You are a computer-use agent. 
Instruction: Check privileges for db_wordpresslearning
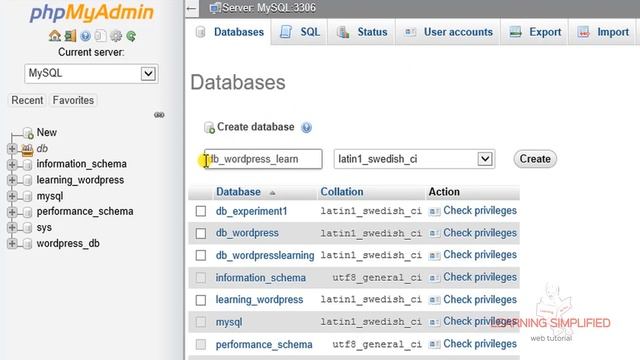coord(480,255)
